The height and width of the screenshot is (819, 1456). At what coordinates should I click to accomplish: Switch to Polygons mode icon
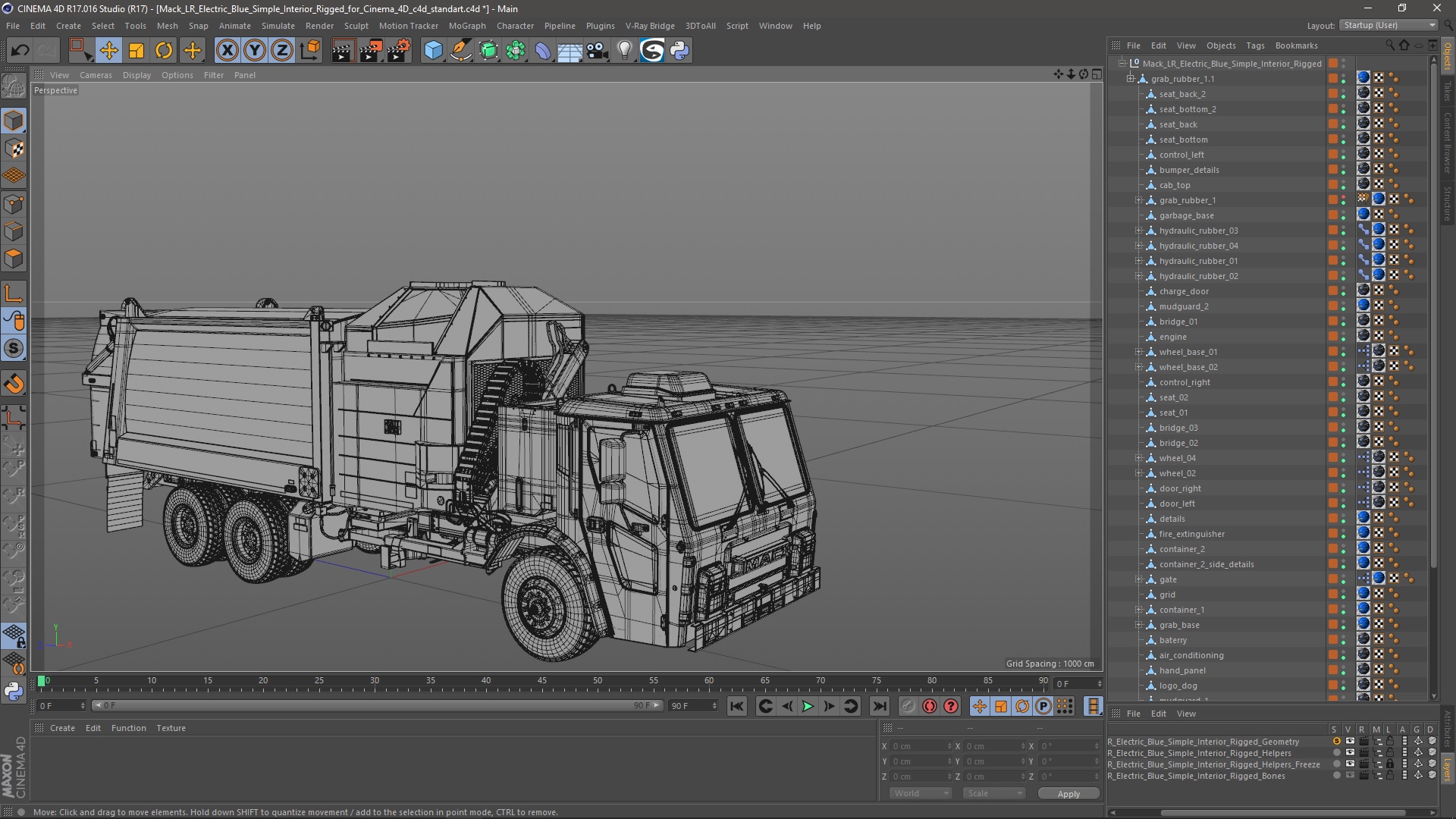(x=14, y=259)
